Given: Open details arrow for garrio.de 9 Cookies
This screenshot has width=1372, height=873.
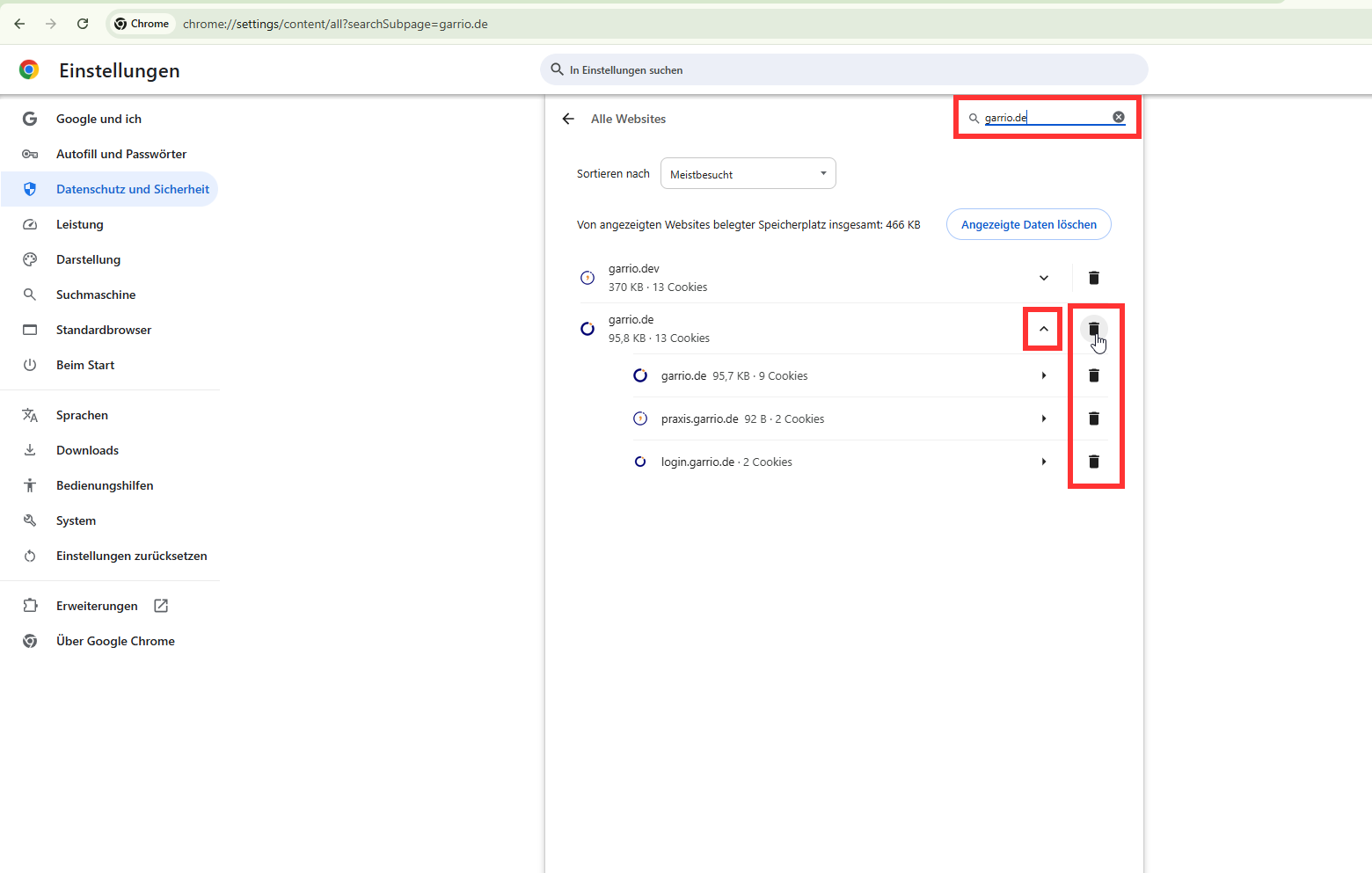Looking at the screenshot, I should 1044,375.
